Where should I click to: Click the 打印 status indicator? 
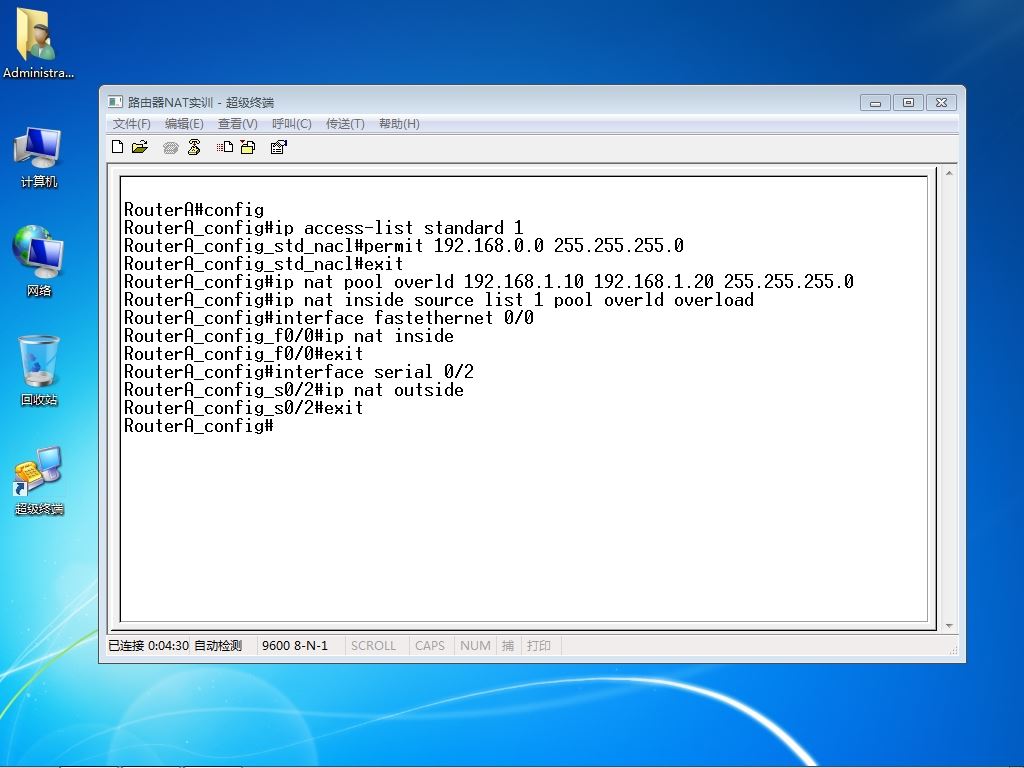pos(539,646)
